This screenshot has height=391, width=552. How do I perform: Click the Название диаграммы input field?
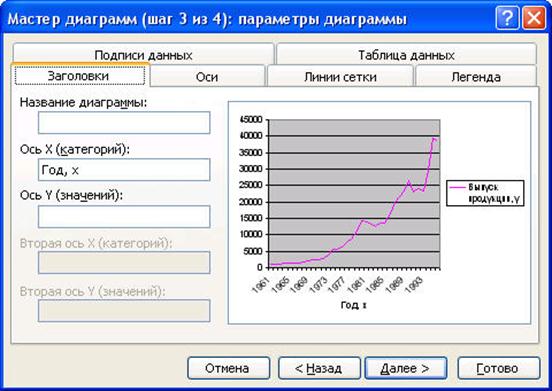[x=124, y=123]
